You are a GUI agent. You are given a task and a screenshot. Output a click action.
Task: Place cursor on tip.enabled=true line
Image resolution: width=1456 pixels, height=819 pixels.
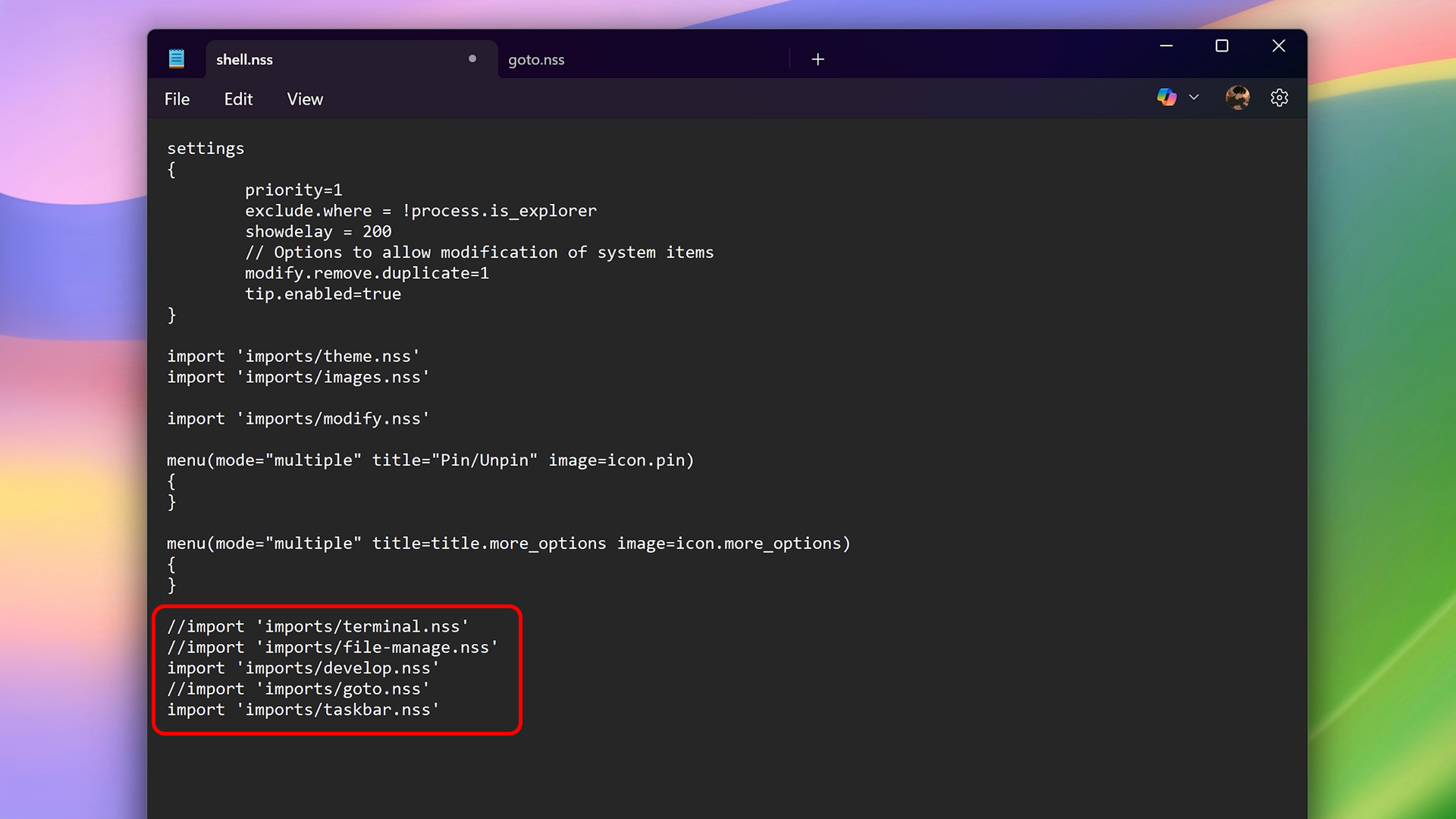tap(323, 294)
